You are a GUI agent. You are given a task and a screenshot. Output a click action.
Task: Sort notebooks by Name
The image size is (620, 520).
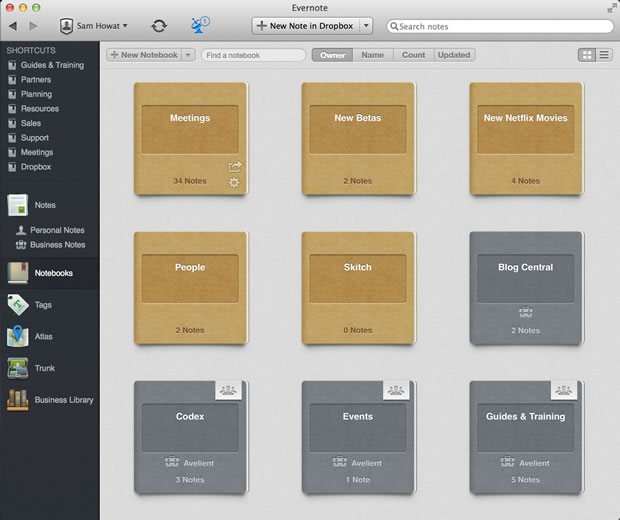pos(372,55)
